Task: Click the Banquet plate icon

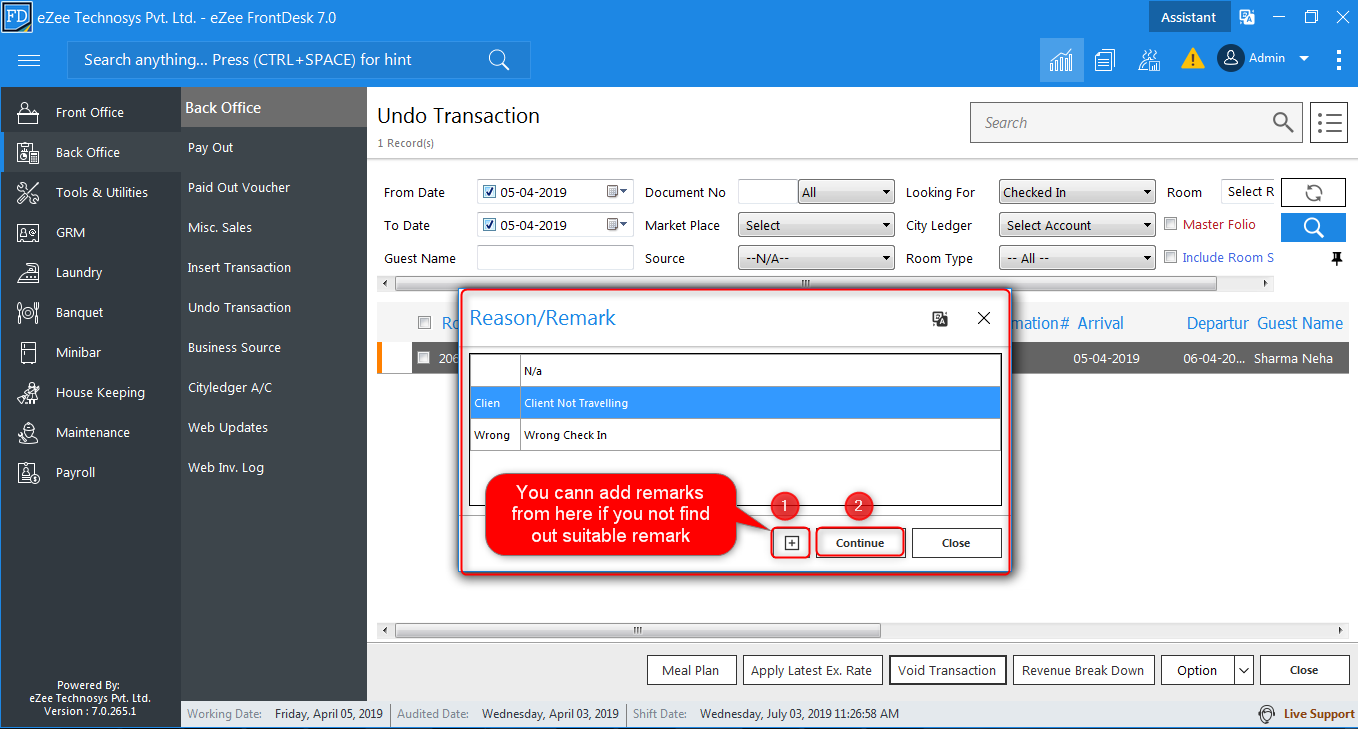Action: tap(28, 312)
